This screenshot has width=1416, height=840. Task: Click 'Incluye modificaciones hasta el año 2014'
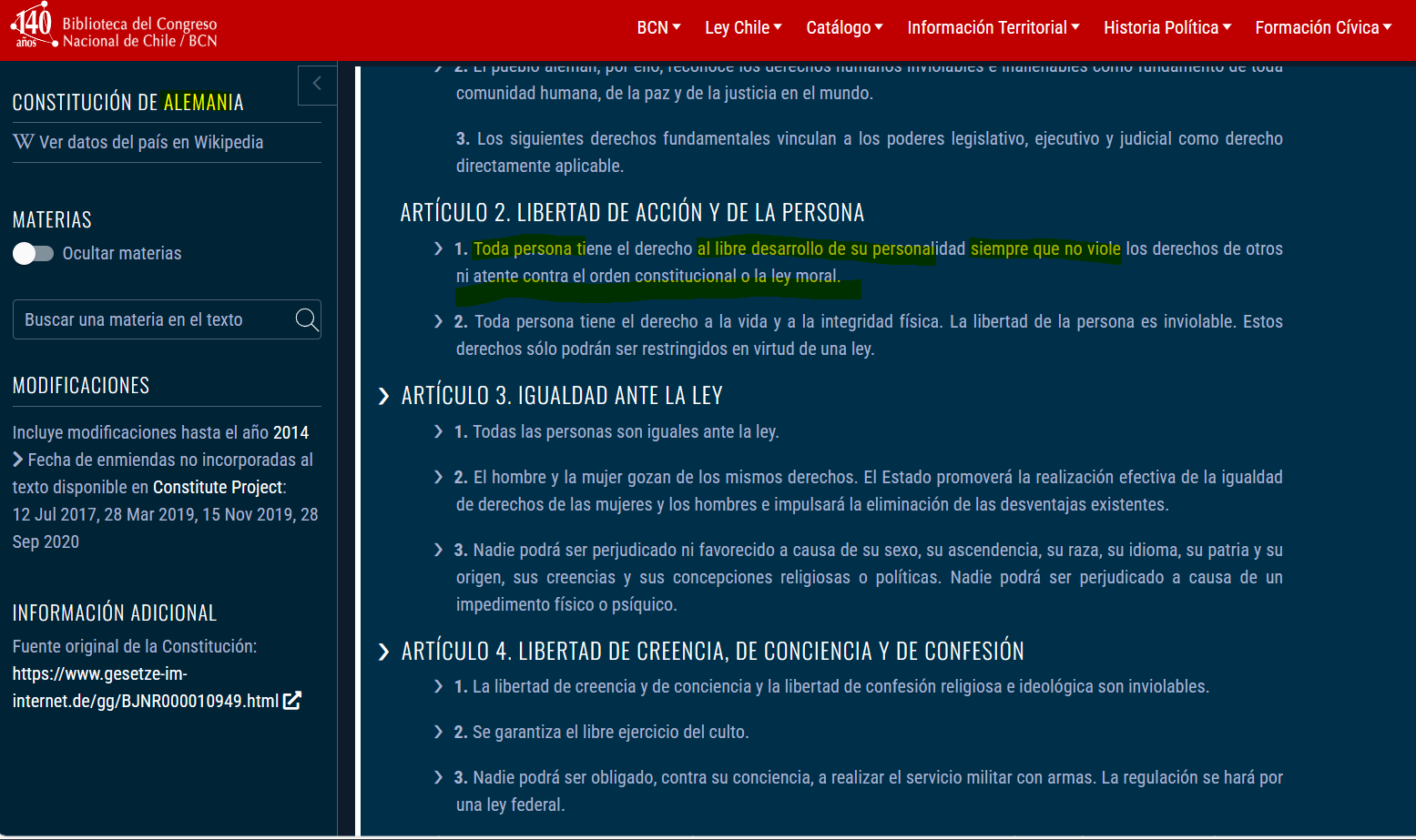pos(160,432)
